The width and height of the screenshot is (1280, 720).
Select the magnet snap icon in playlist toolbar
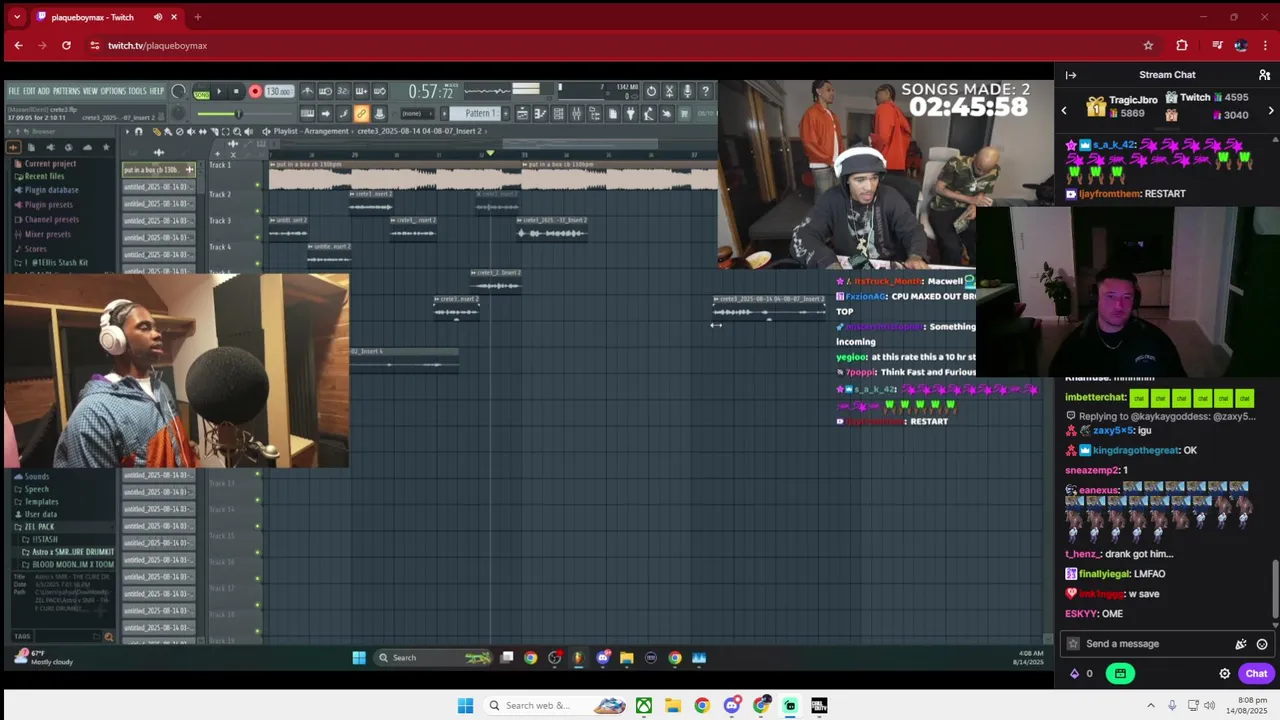(x=138, y=132)
